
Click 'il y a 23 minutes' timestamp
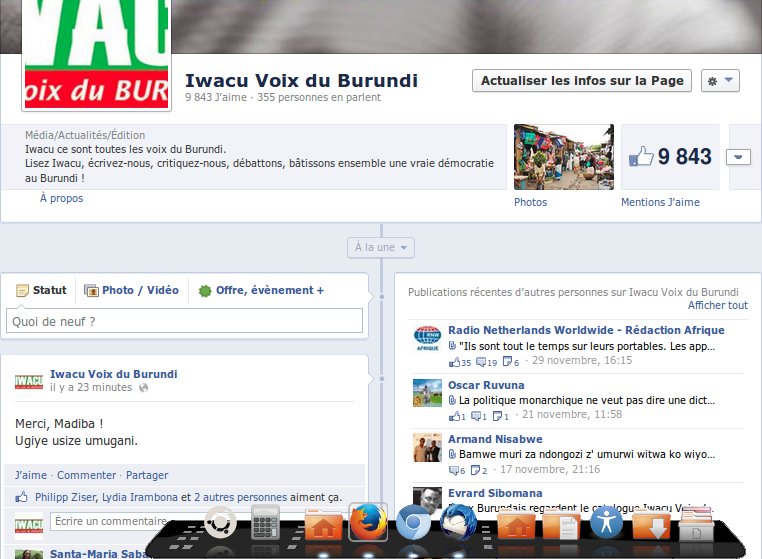91,387
